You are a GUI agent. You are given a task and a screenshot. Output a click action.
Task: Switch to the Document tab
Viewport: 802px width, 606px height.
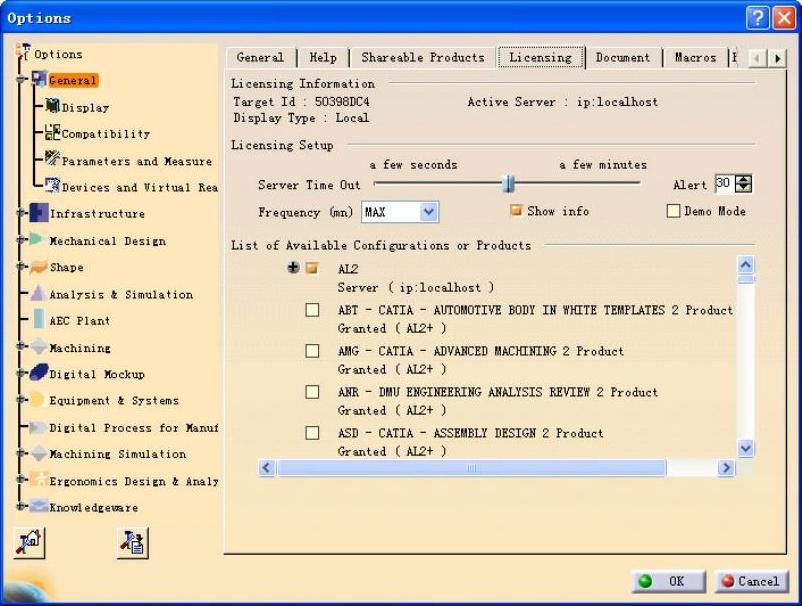(x=623, y=57)
